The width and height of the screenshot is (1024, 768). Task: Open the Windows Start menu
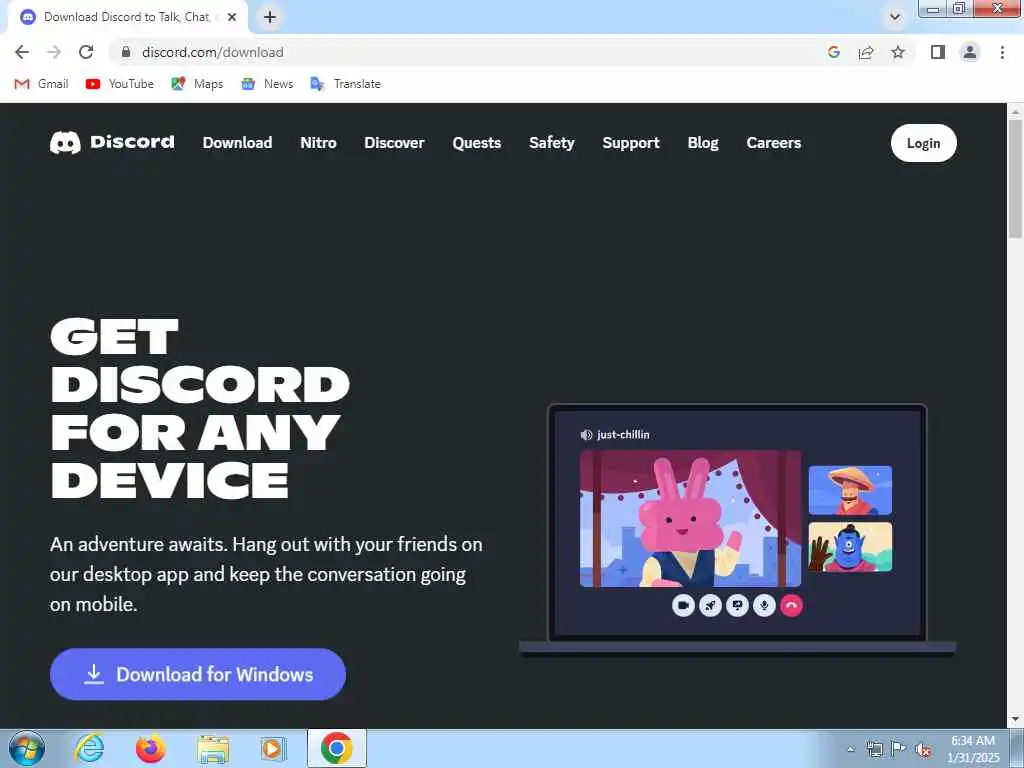point(27,748)
